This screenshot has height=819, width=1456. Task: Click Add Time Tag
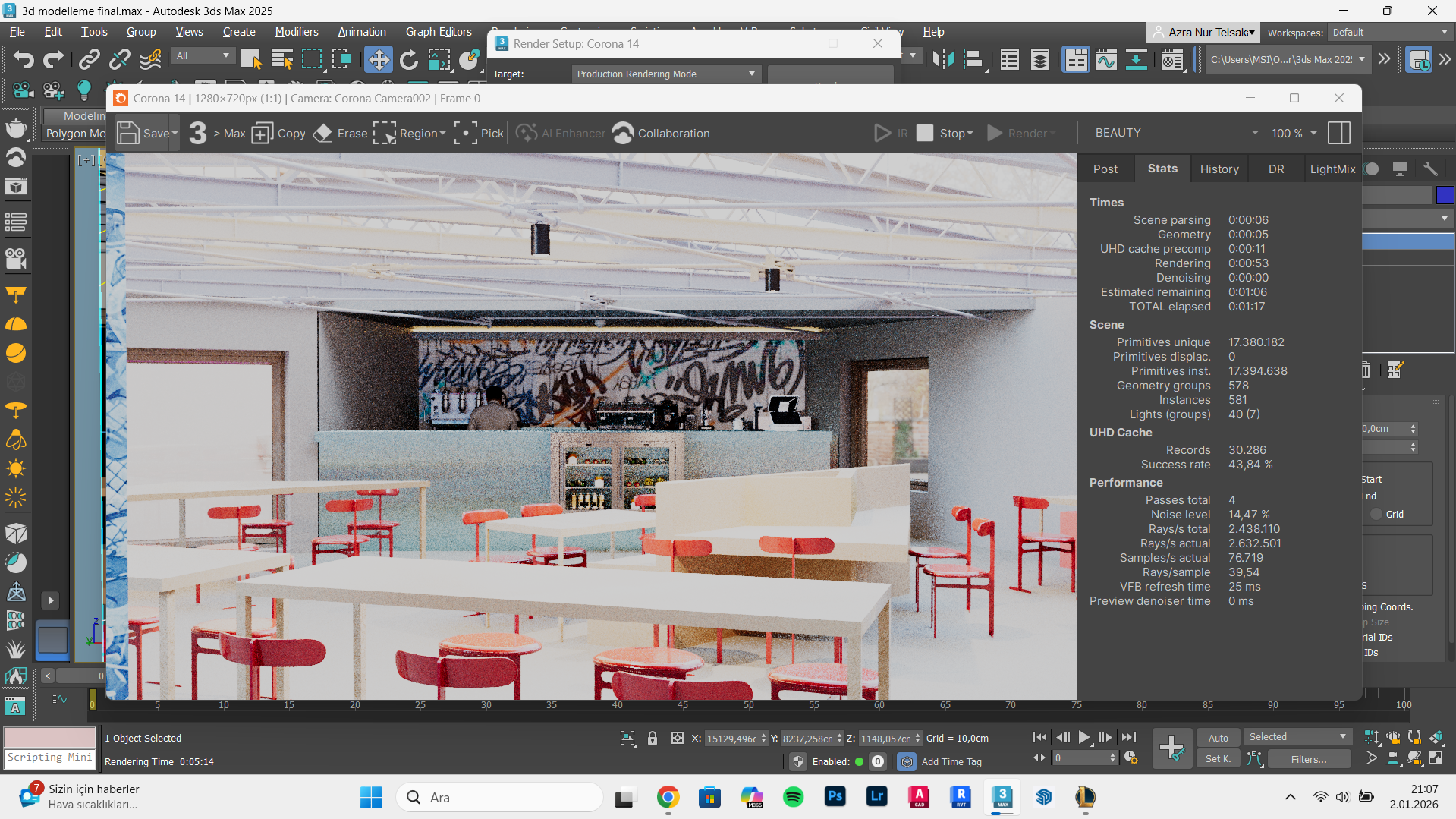pos(951,761)
